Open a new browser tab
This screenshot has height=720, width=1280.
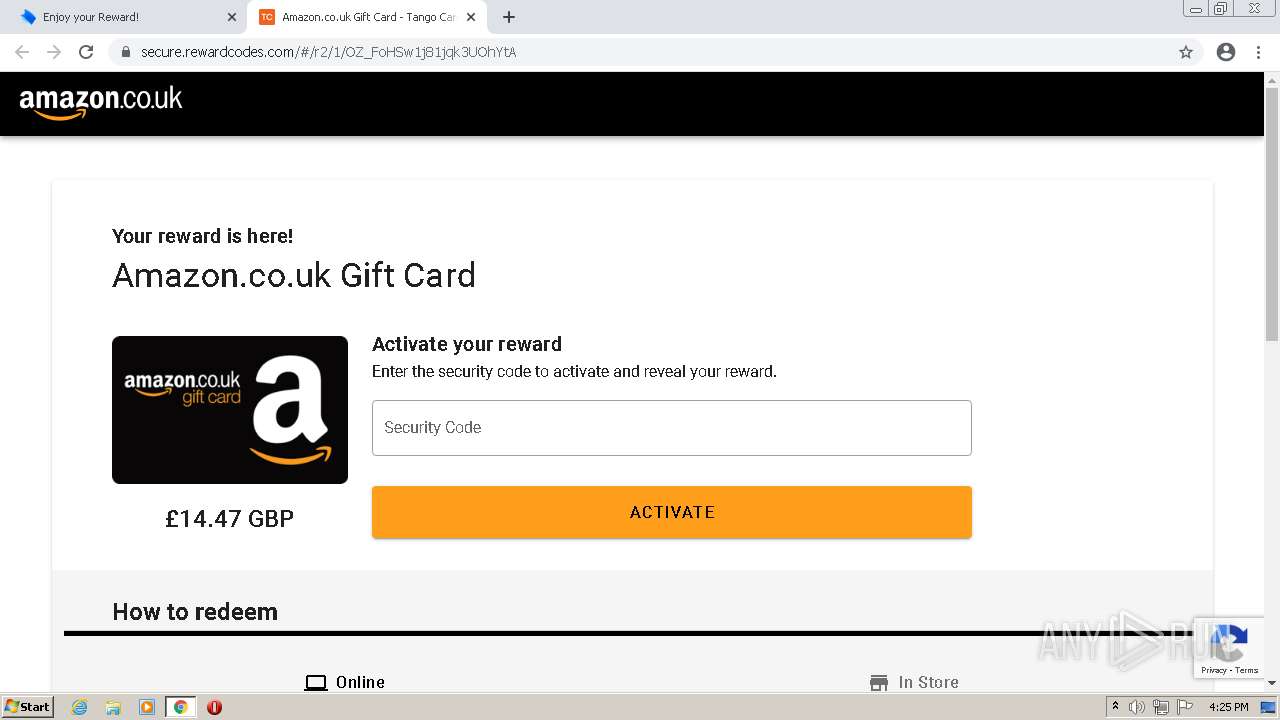[x=508, y=17]
